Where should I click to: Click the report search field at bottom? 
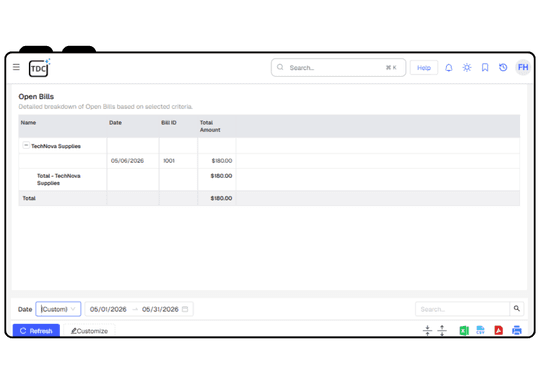click(x=462, y=309)
